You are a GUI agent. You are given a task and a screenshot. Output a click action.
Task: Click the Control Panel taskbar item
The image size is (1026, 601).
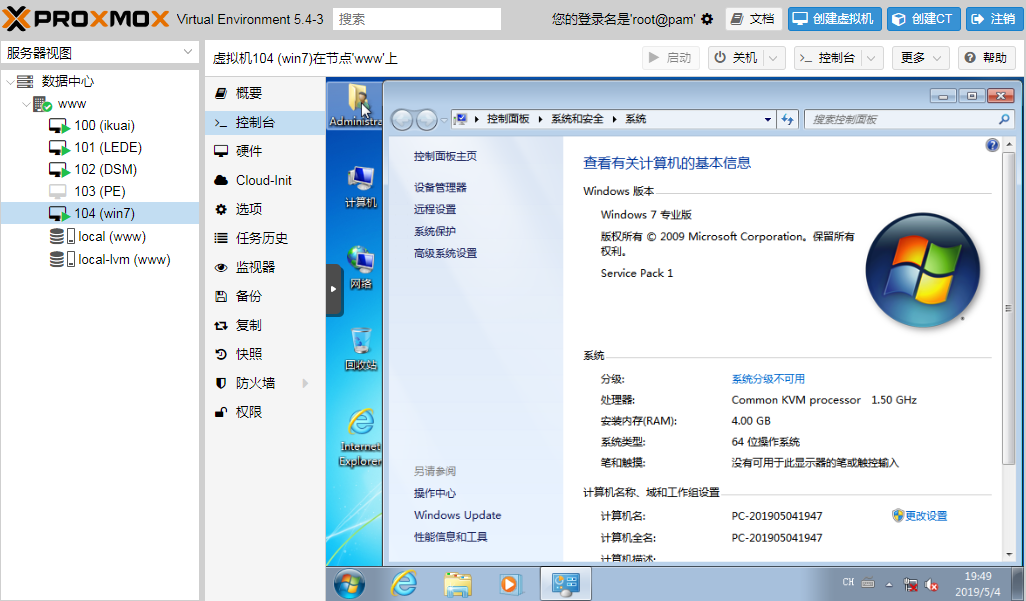[x=565, y=583]
